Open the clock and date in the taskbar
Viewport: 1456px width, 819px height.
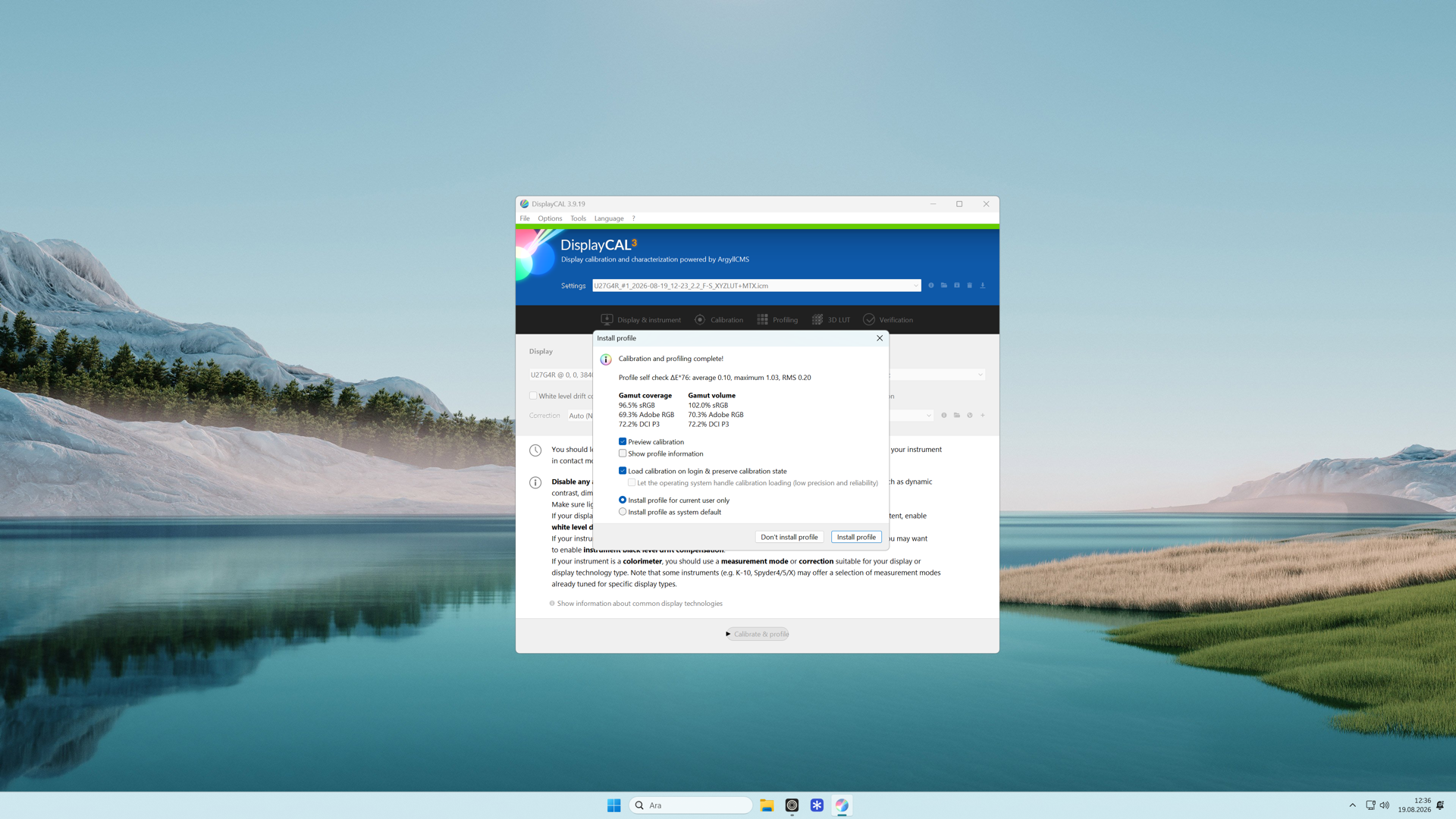1414,805
